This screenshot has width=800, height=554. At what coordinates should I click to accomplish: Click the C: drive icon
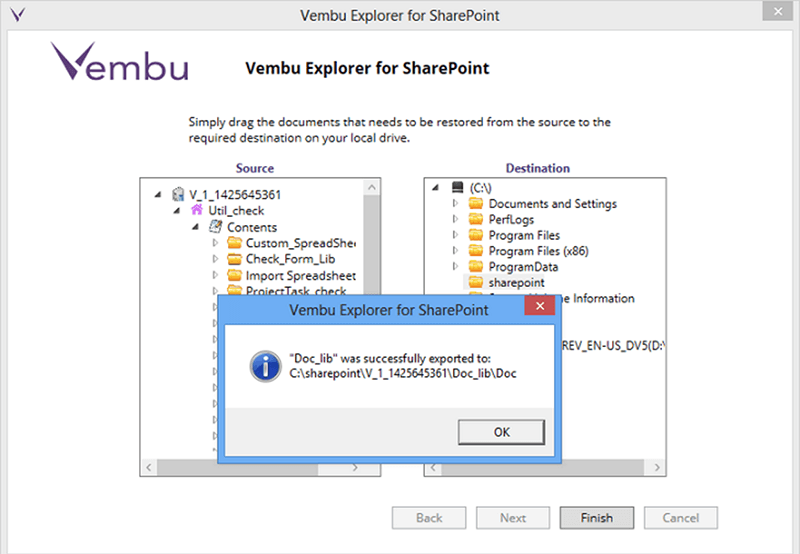tap(458, 187)
